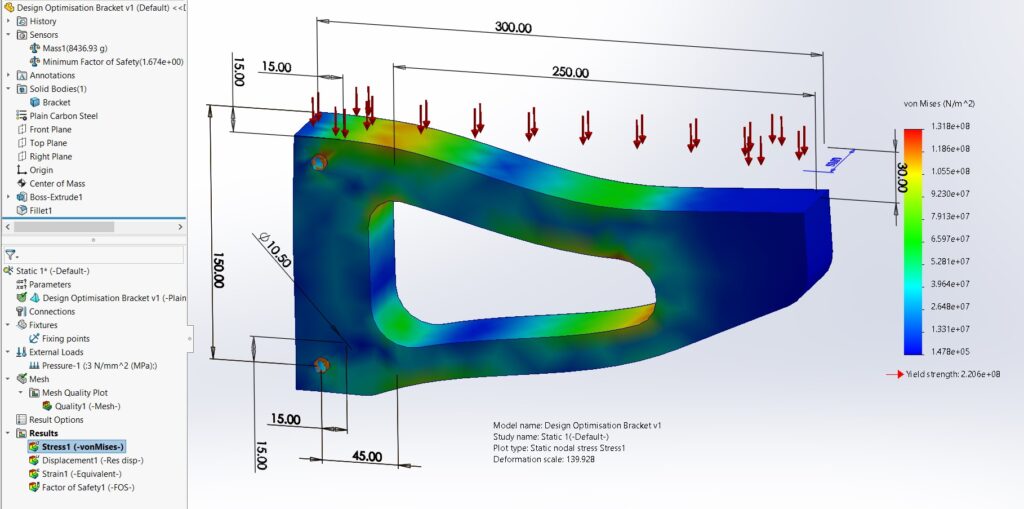Collapse the Sensors node
This screenshot has height=509, width=1024.
click(x=8, y=35)
